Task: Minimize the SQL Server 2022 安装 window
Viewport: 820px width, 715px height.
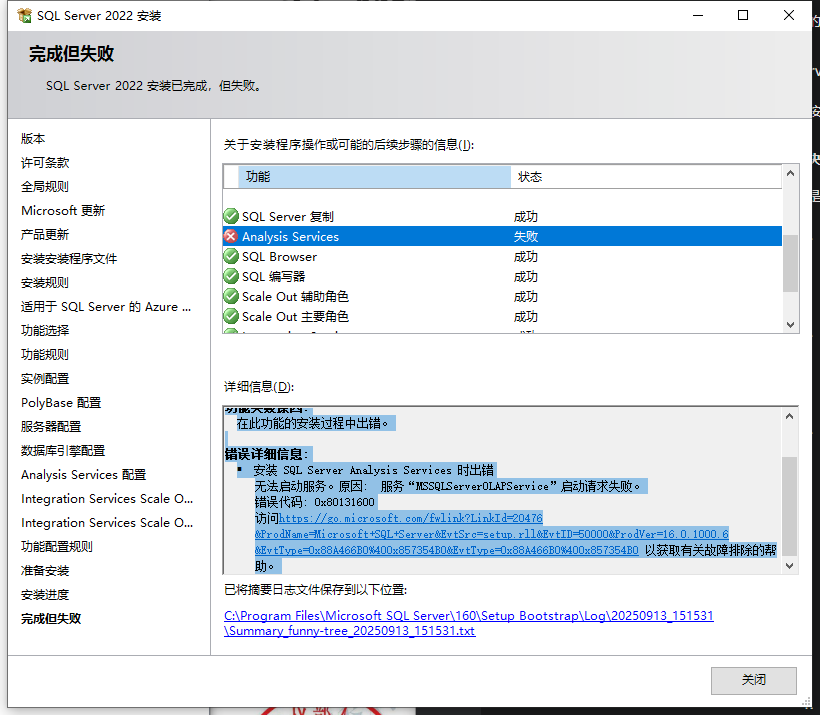Action: coord(698,16)
